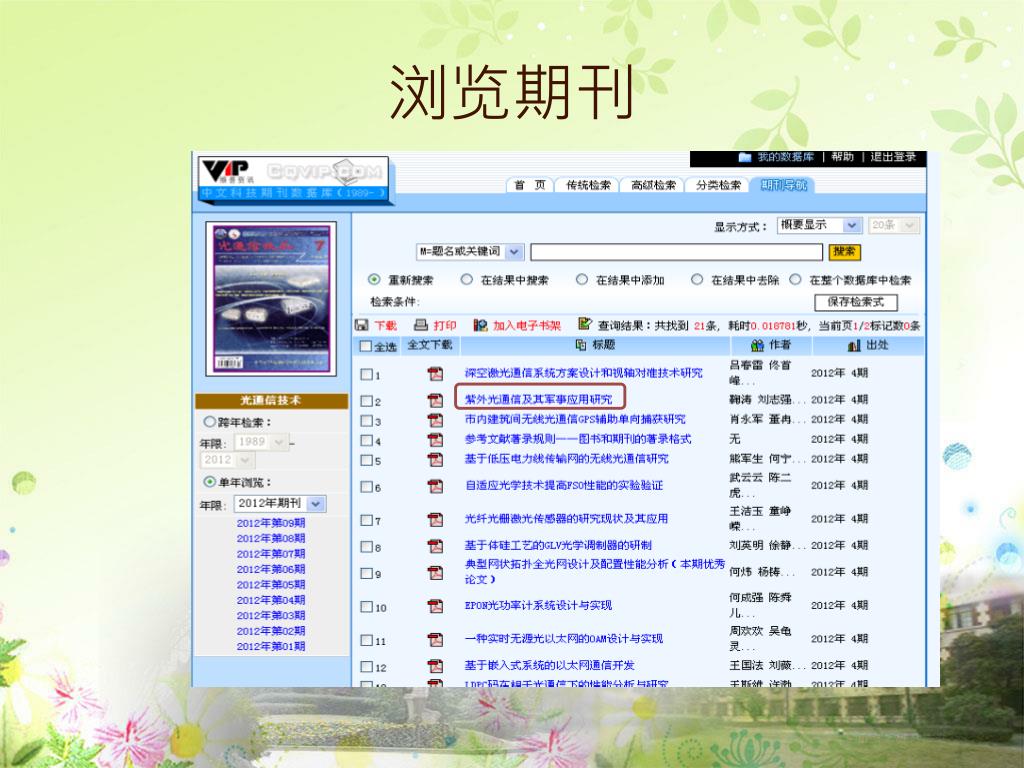Click the 出处 column header icon
The width and height of the screenshot is (1024, 768).
[x=854, y=345]
